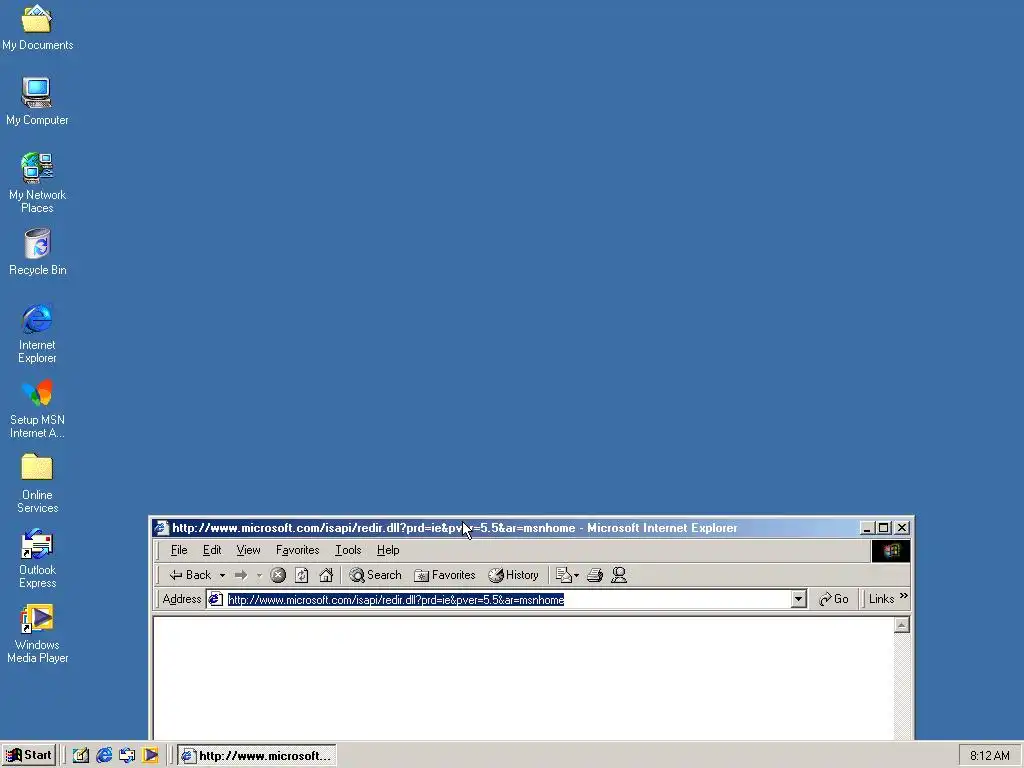Click the 8:12 AM system clock
1024x768 pixels.
(989, 756)
